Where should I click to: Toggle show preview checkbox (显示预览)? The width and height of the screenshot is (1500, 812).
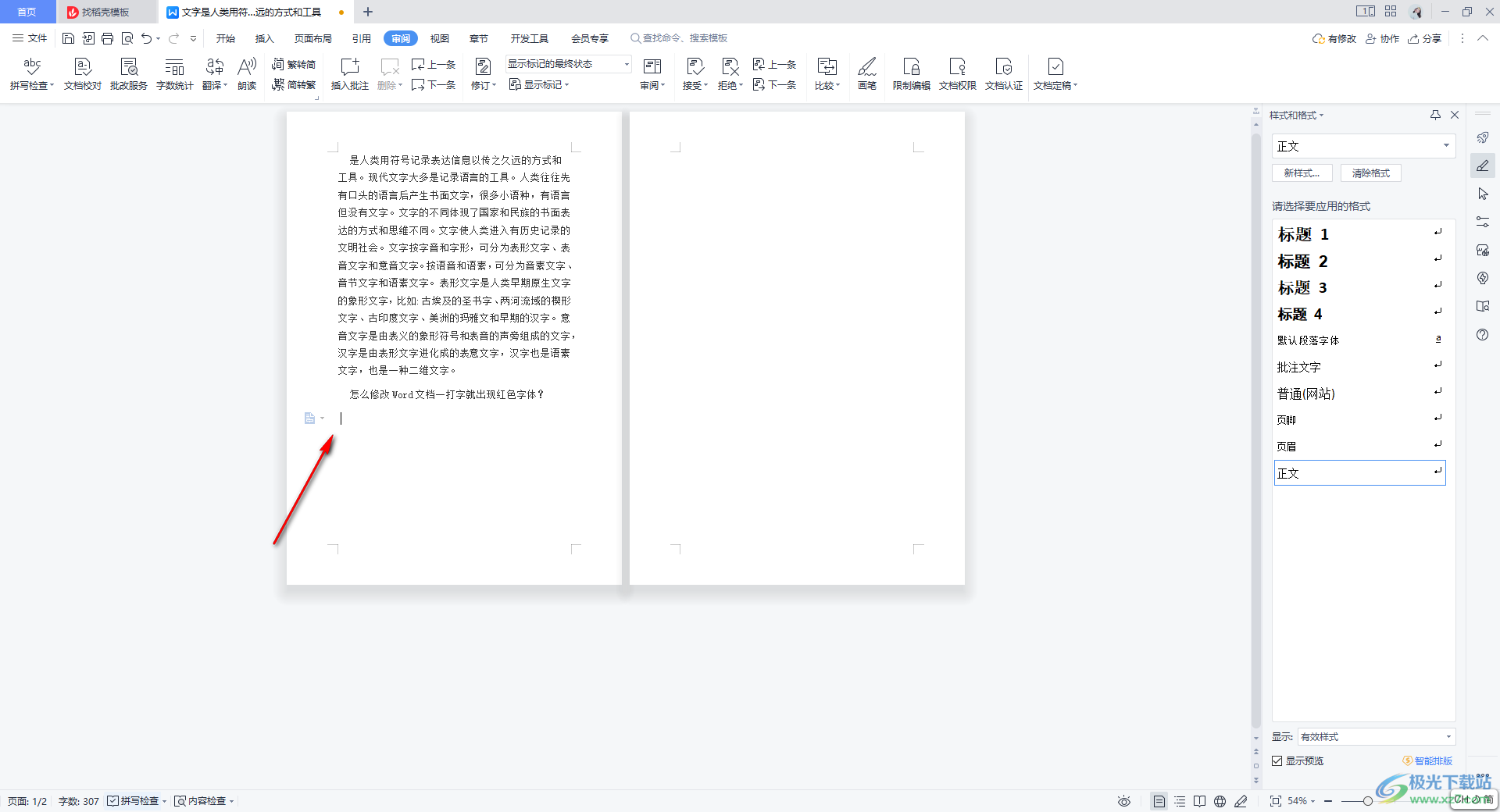(1277, 760)
